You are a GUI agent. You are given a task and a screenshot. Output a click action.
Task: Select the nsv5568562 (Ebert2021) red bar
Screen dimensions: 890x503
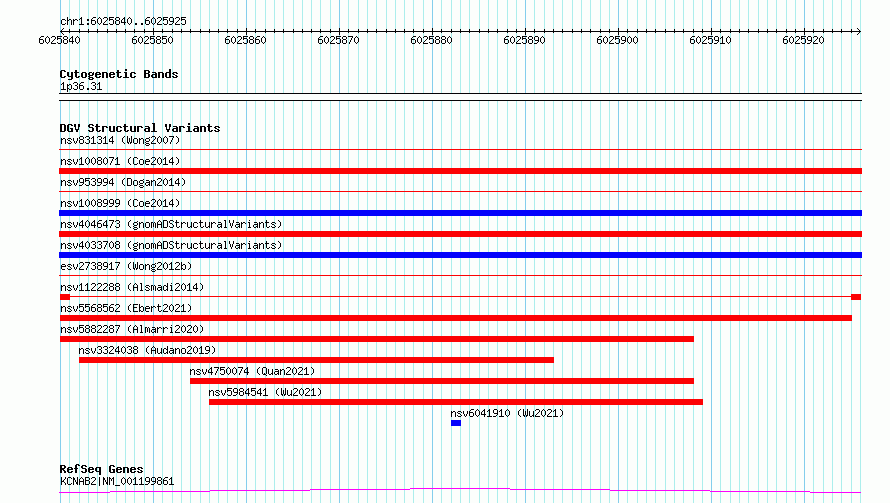tap(456, 318)
